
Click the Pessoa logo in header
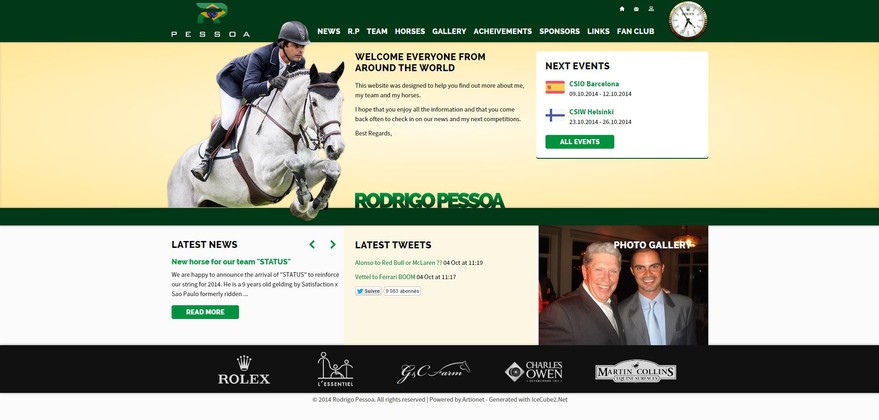click(x=211, y=20)
